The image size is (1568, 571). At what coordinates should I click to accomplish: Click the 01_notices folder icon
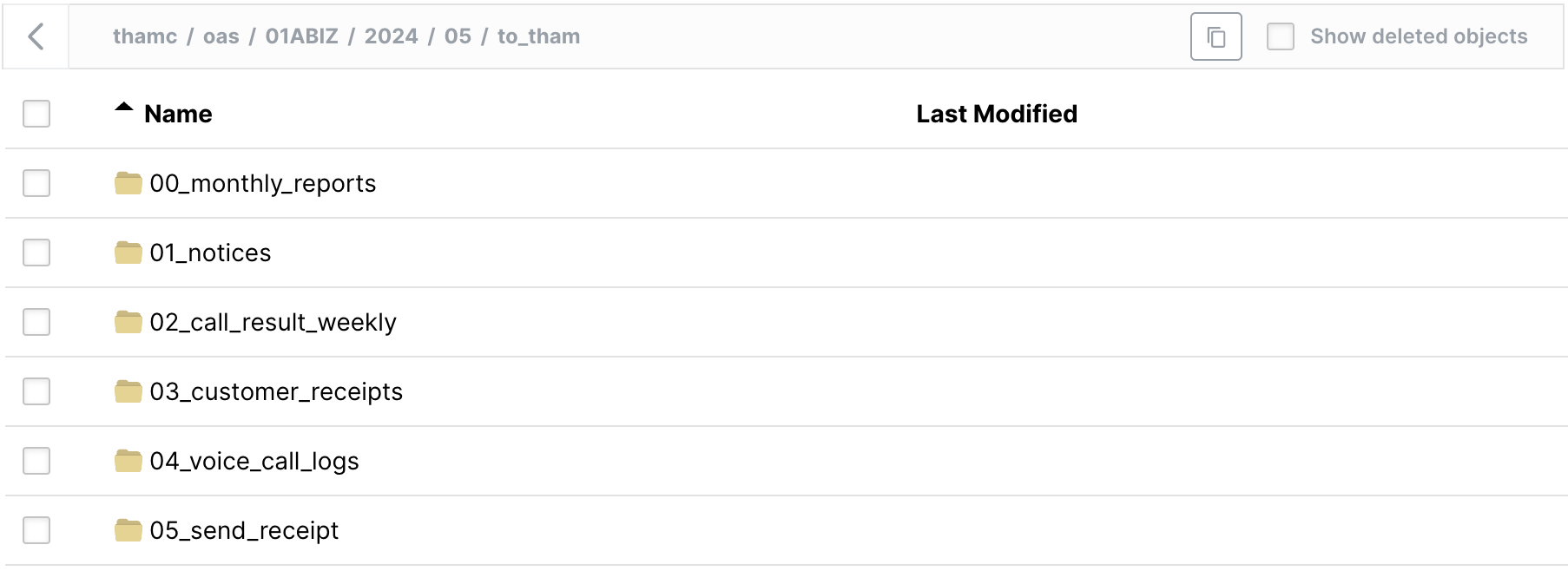pos(128,253)
